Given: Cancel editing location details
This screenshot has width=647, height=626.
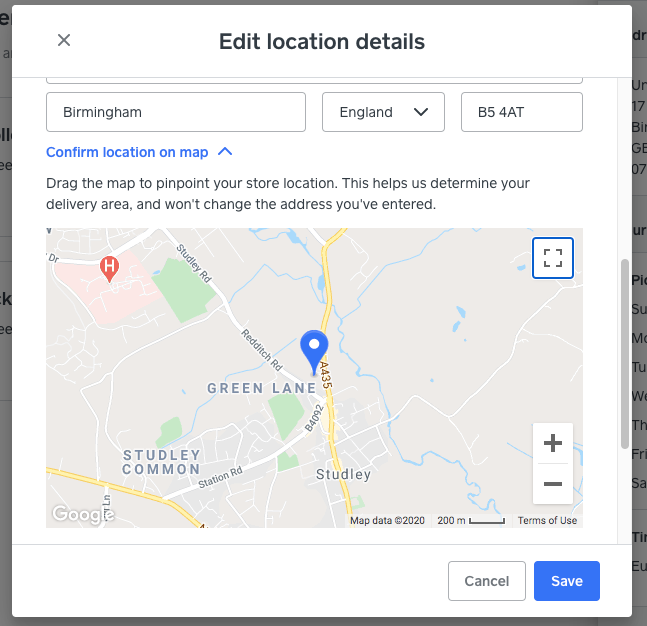Looking at the screenshot, I should 487,581.
